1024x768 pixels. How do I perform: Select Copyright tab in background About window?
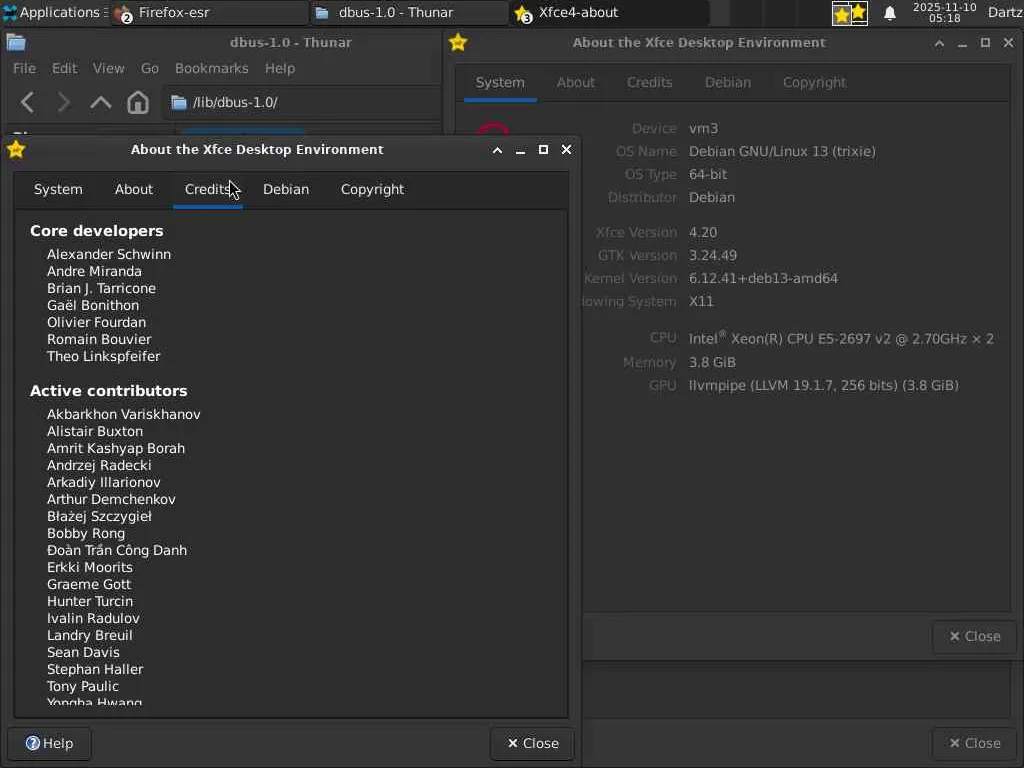[814, 83]
